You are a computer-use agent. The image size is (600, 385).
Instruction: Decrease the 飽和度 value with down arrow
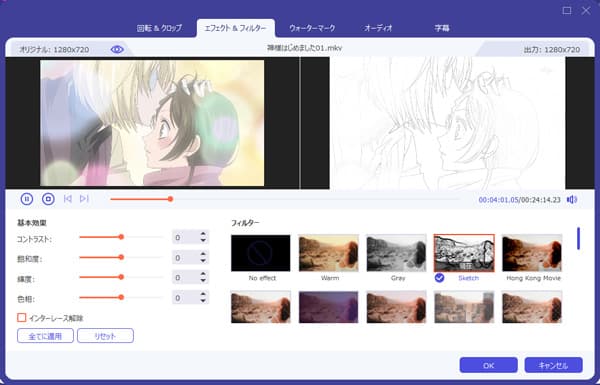(x=203, y=261)
